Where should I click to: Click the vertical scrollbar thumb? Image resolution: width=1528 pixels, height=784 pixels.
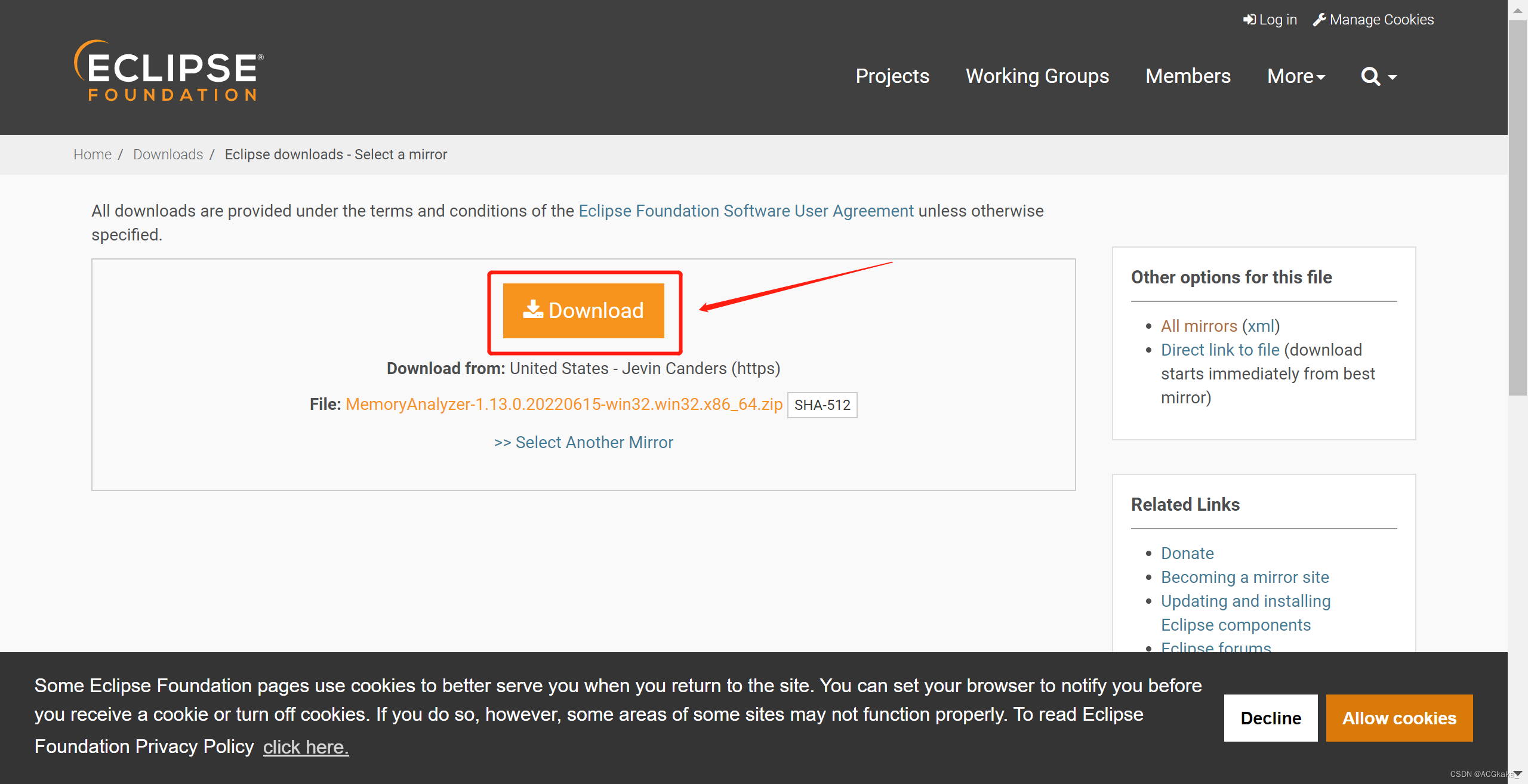[x=1517, y=208]
